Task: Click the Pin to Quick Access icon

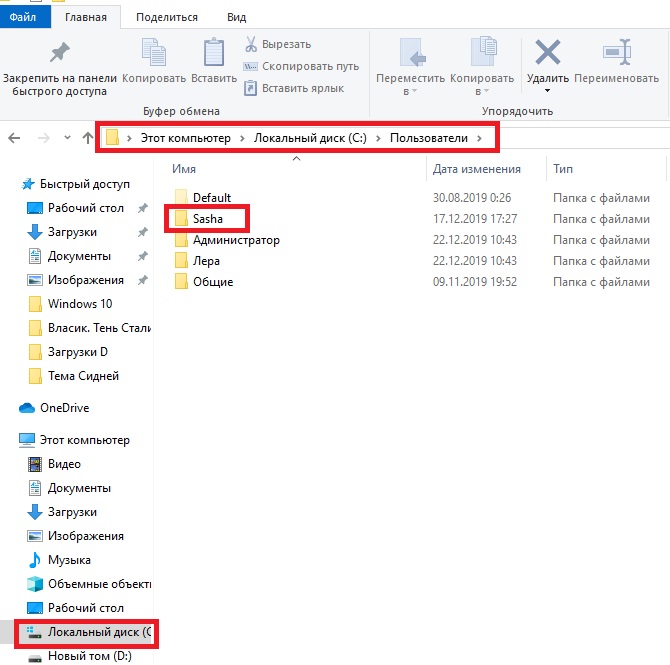Action: pyautogui.click(x=59, y=53)
